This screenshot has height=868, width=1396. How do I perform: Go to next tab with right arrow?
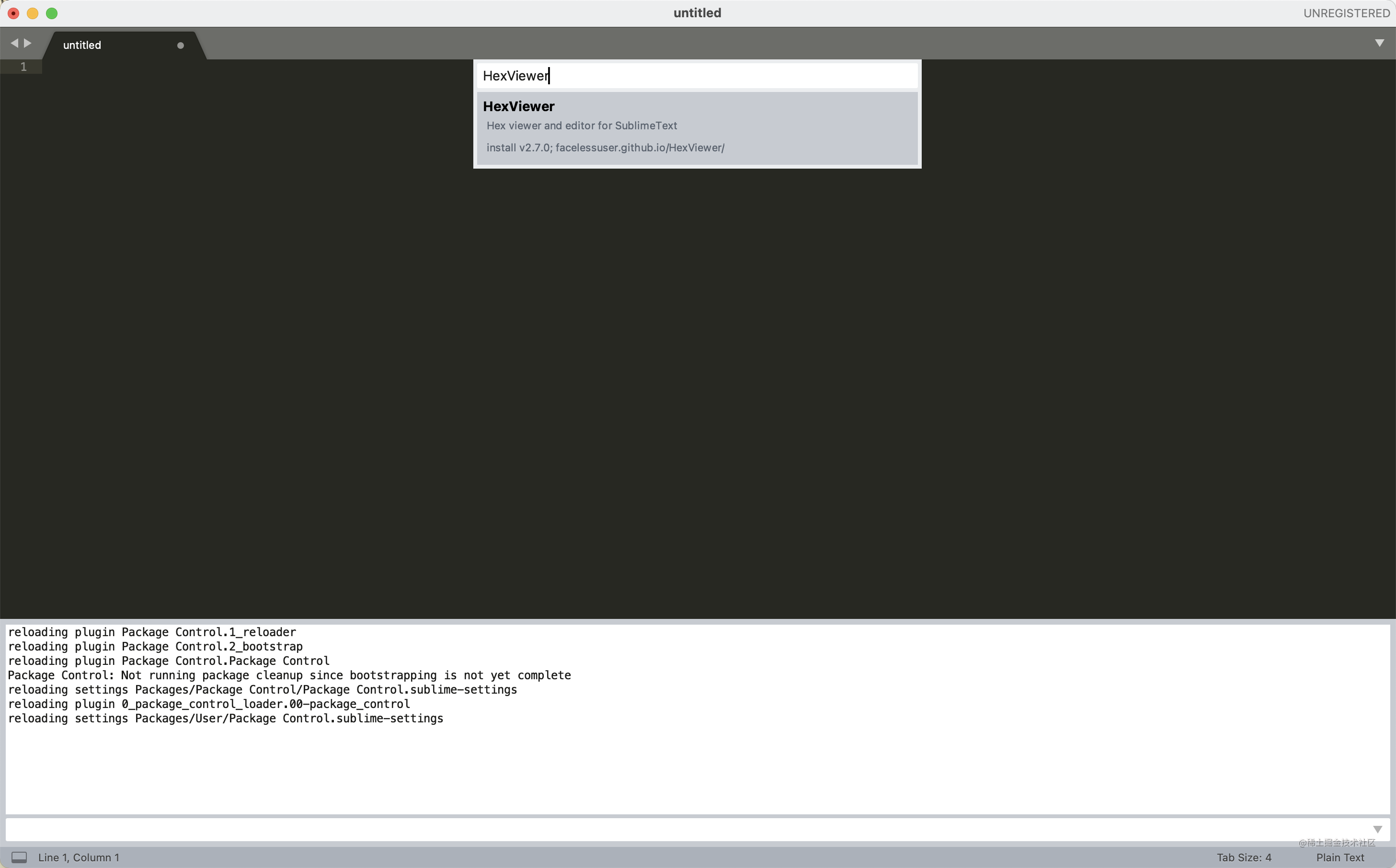tap(27, 43)
